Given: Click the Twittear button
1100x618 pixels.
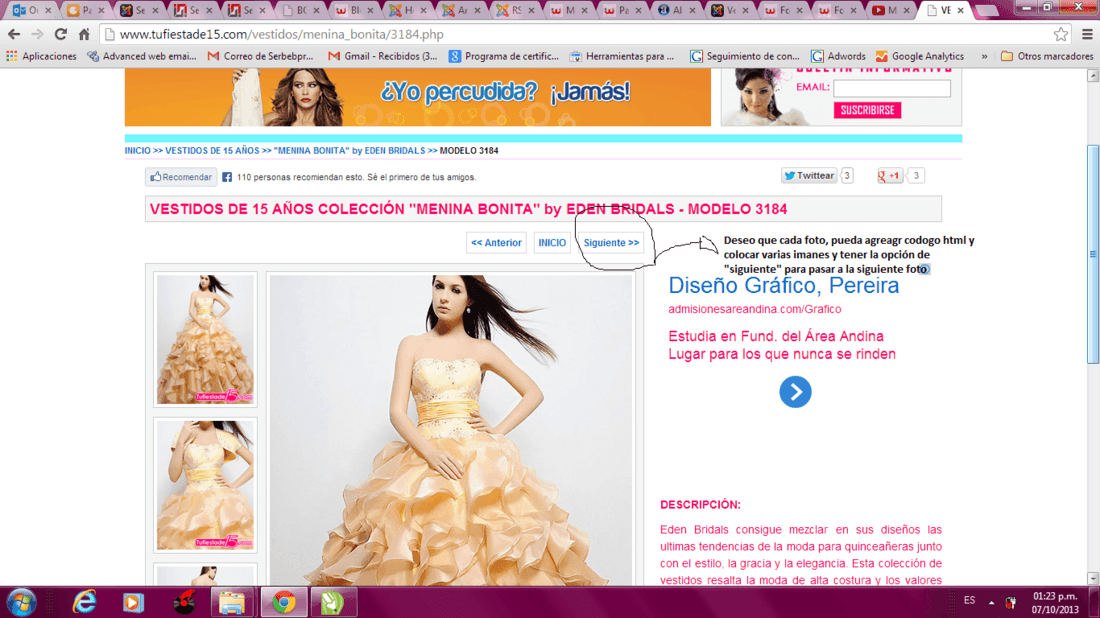Looking at the screenshot, I should pyautogui.click(x=809, y=175).
